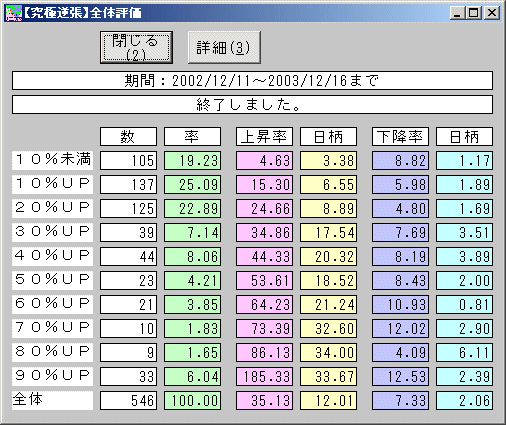Screen dimensions: 506x425
Task: Click the pink rise-rate cell 35.13
Action: pyautogui.click(x=264, y=400)
